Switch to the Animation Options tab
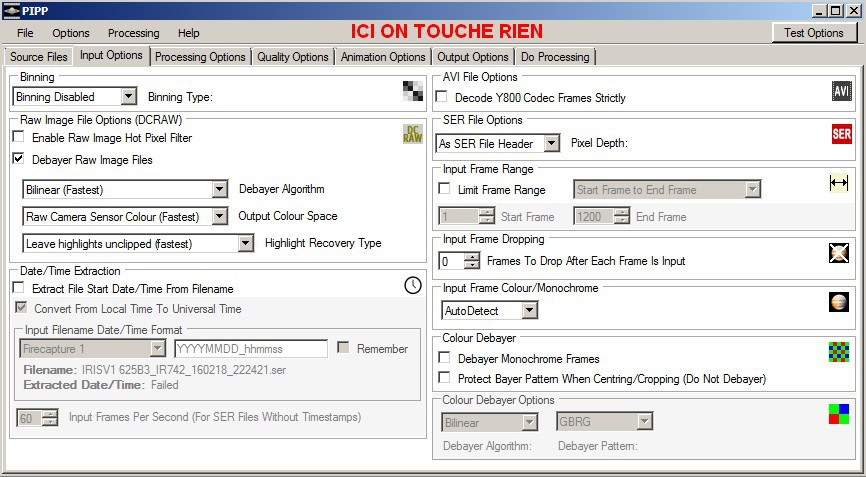Screen dimensions: 866x477 point(383,57)
